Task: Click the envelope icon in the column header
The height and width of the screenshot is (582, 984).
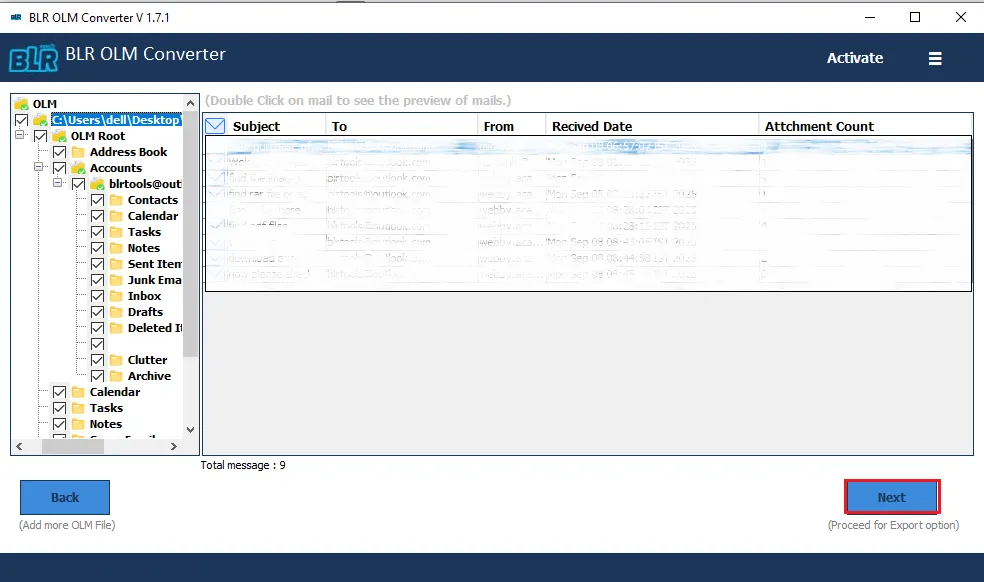Action: (215, 126)
